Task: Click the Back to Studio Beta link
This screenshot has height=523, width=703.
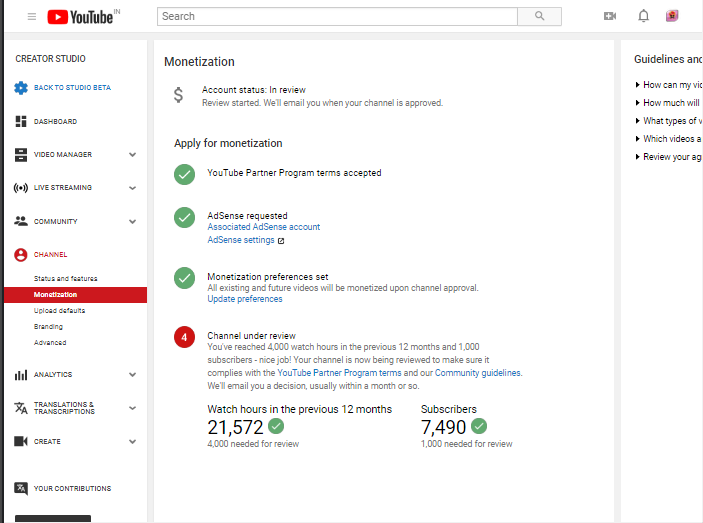Action: point(72,87)
